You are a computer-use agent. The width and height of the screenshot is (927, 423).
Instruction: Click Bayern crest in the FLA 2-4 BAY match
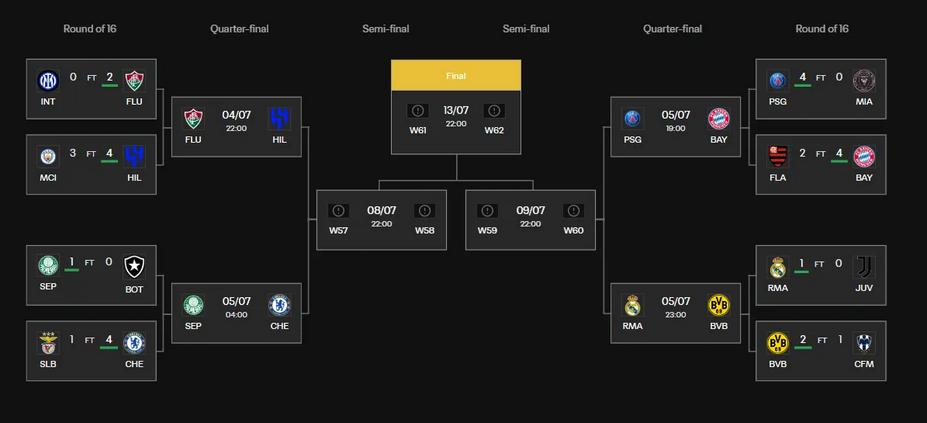[864, 156]
